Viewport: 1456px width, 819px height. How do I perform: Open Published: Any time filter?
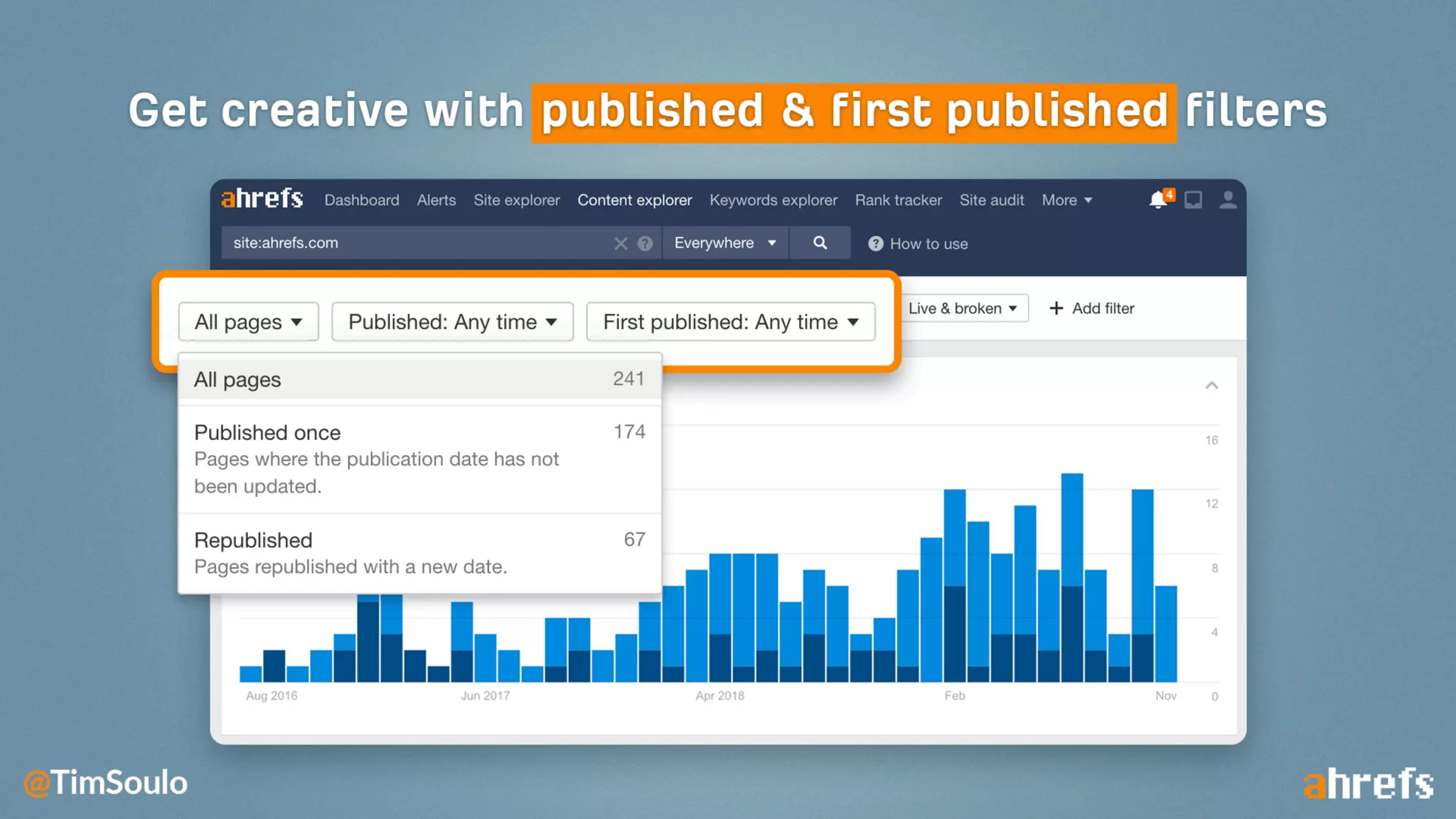(452, 322)
